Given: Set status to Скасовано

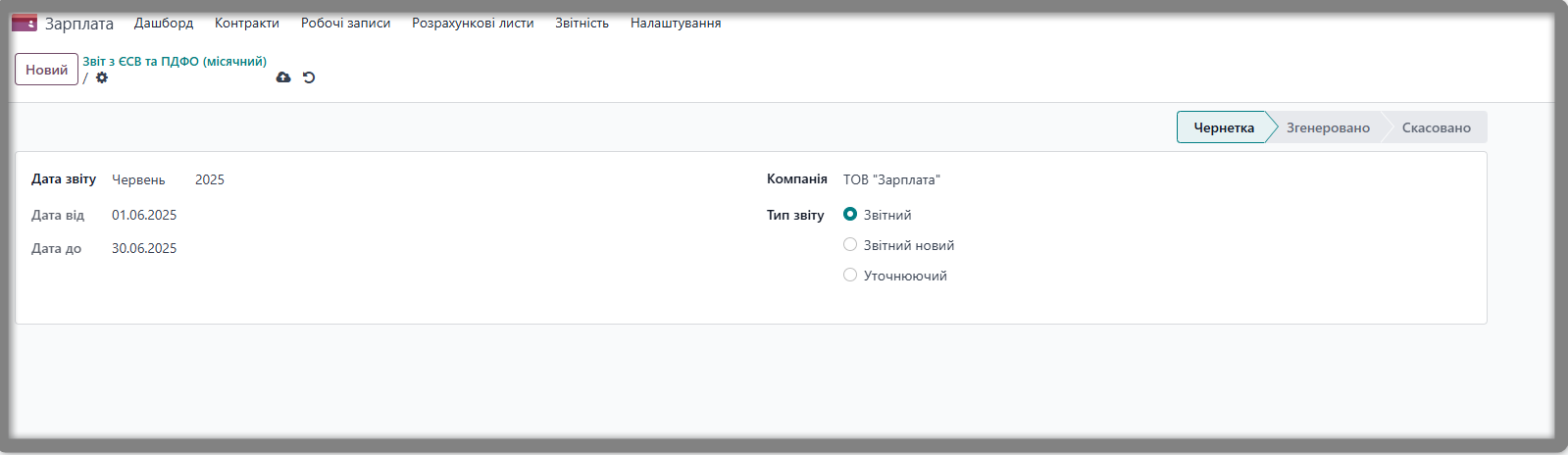Looking at the screenshot, I should [1436, 127].
